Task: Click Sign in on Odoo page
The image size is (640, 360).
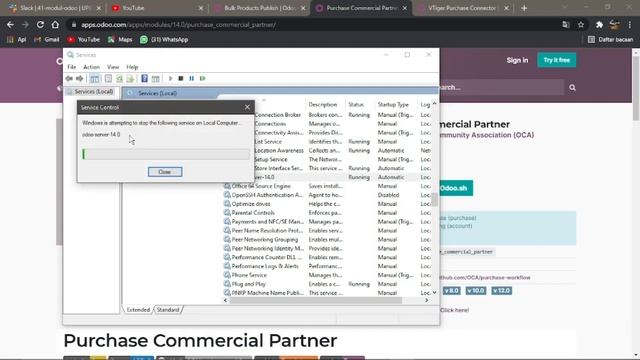Action: 517,60
